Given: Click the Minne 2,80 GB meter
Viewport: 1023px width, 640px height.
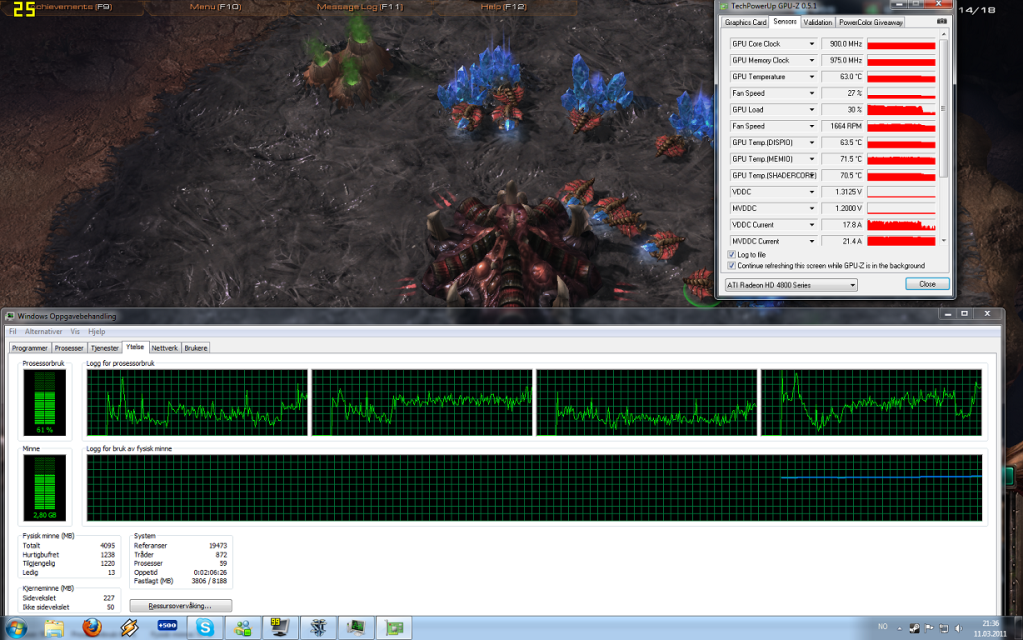Looking at the screenshot, I should click(44, 487).
